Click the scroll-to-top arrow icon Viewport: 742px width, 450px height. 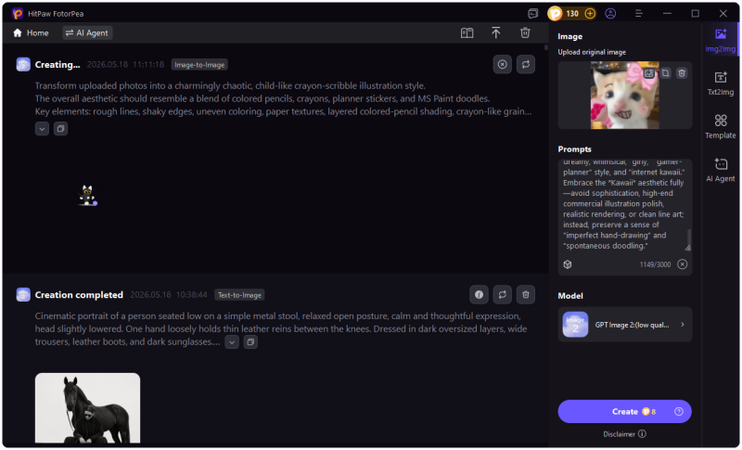click(x=495, y=33)
